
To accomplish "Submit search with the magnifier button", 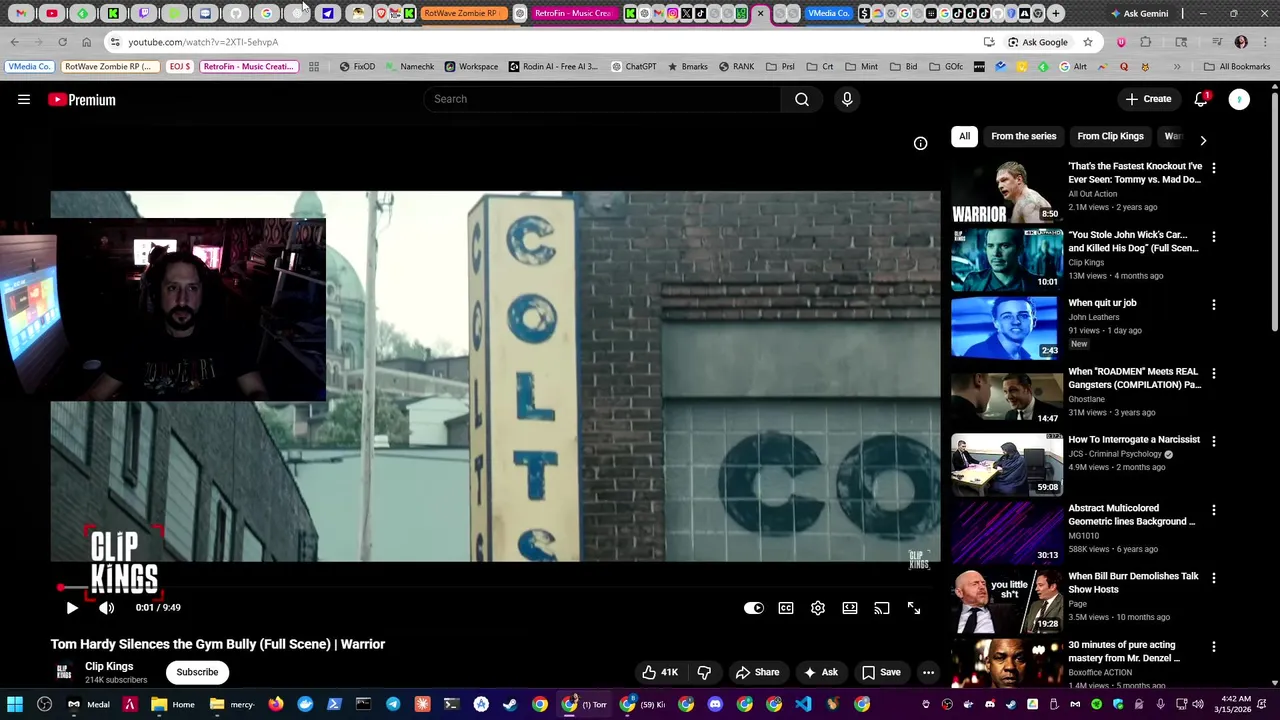I will tap(801, 99).
